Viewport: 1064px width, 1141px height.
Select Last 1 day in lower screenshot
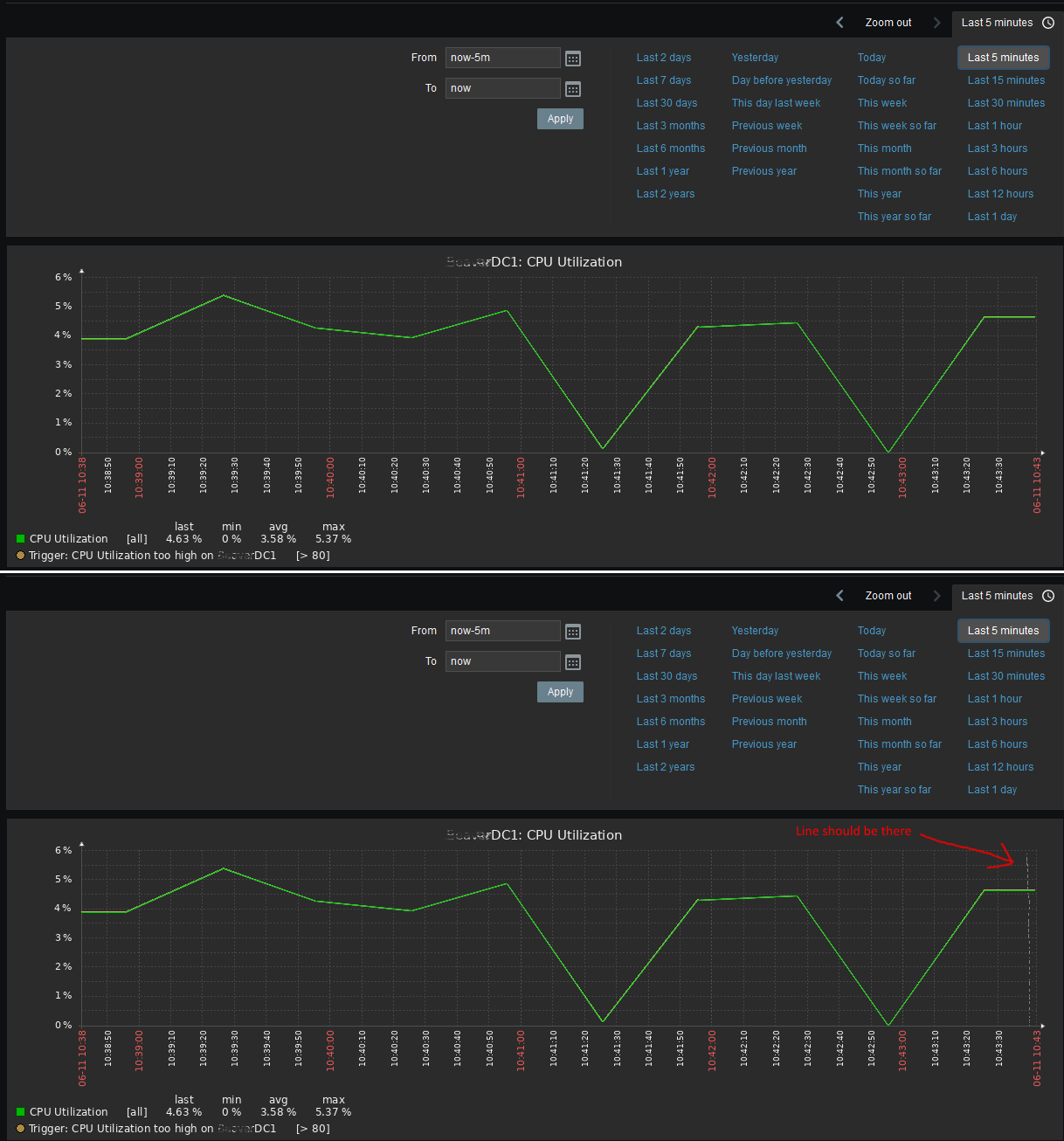[992, 790]
